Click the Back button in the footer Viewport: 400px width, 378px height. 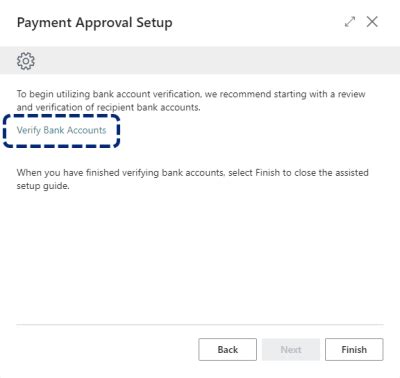coord(228,349)
